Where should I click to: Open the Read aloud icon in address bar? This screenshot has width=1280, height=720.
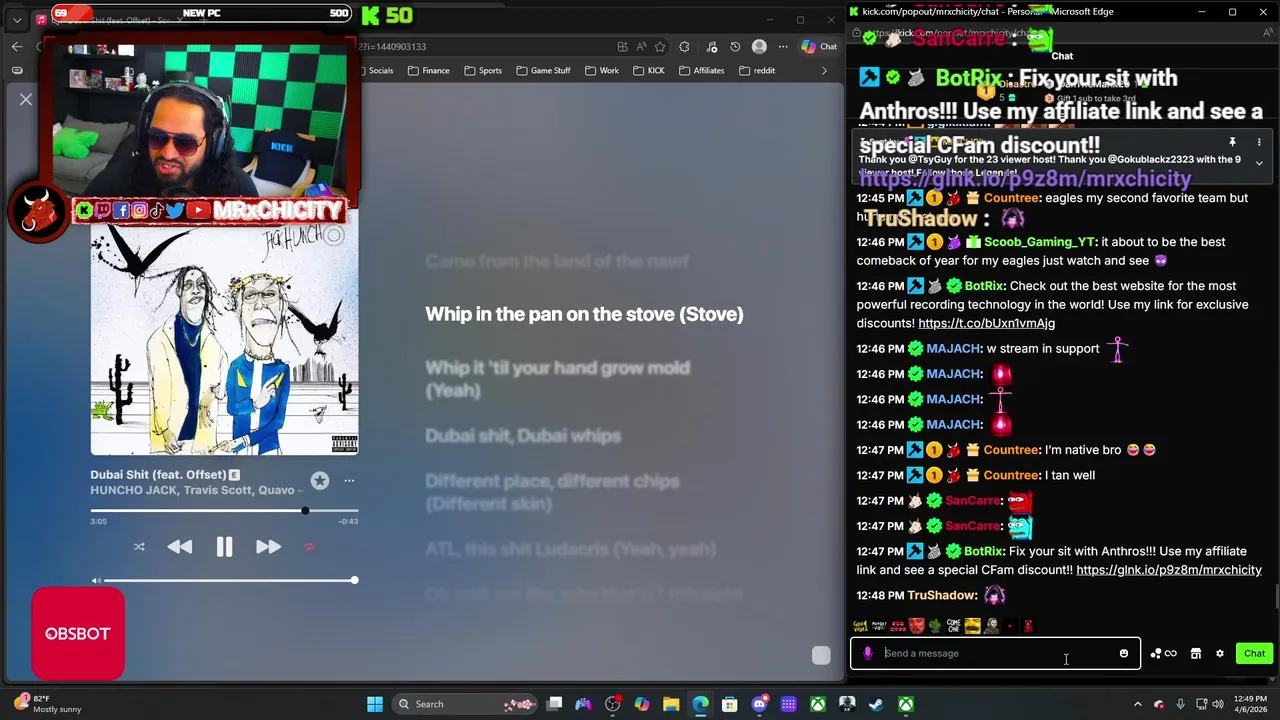coord(641,46)
